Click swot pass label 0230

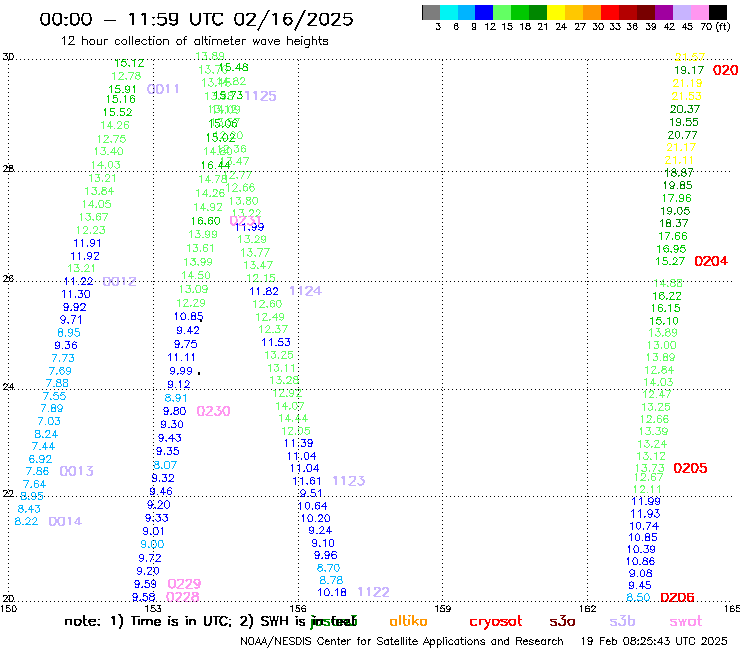click(213, 411)
